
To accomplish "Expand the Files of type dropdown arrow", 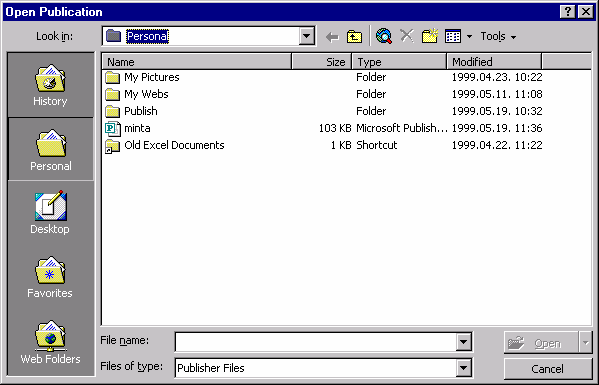I will coord(463,368).
